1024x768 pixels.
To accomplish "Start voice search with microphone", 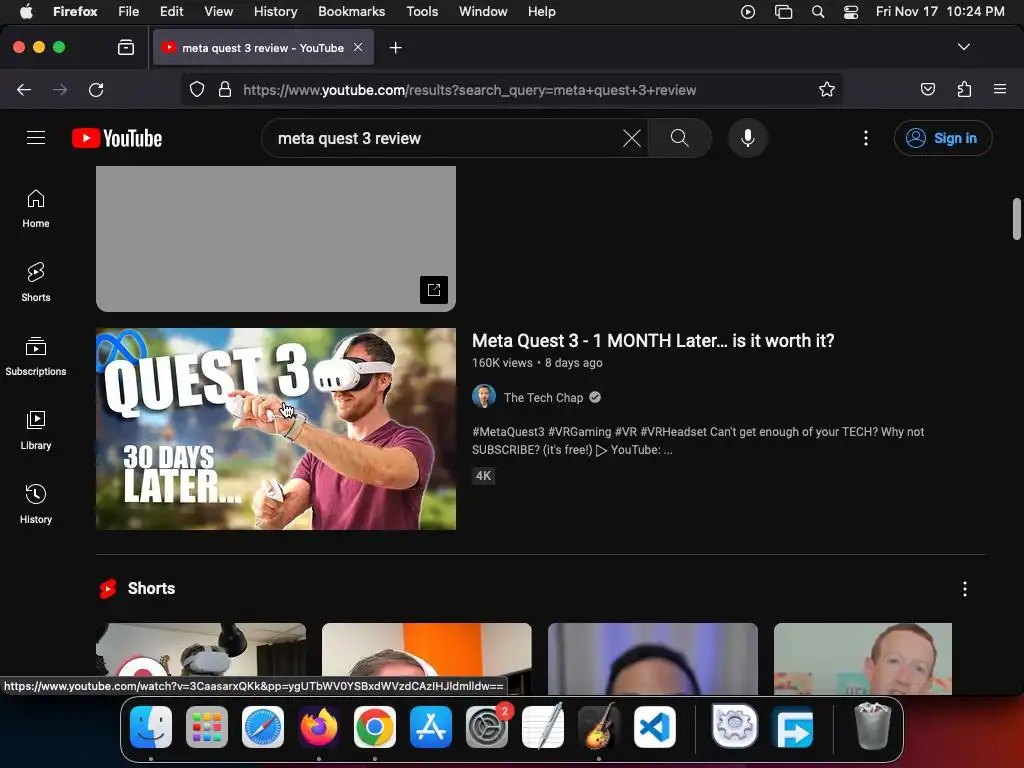I will pos(748,138).
